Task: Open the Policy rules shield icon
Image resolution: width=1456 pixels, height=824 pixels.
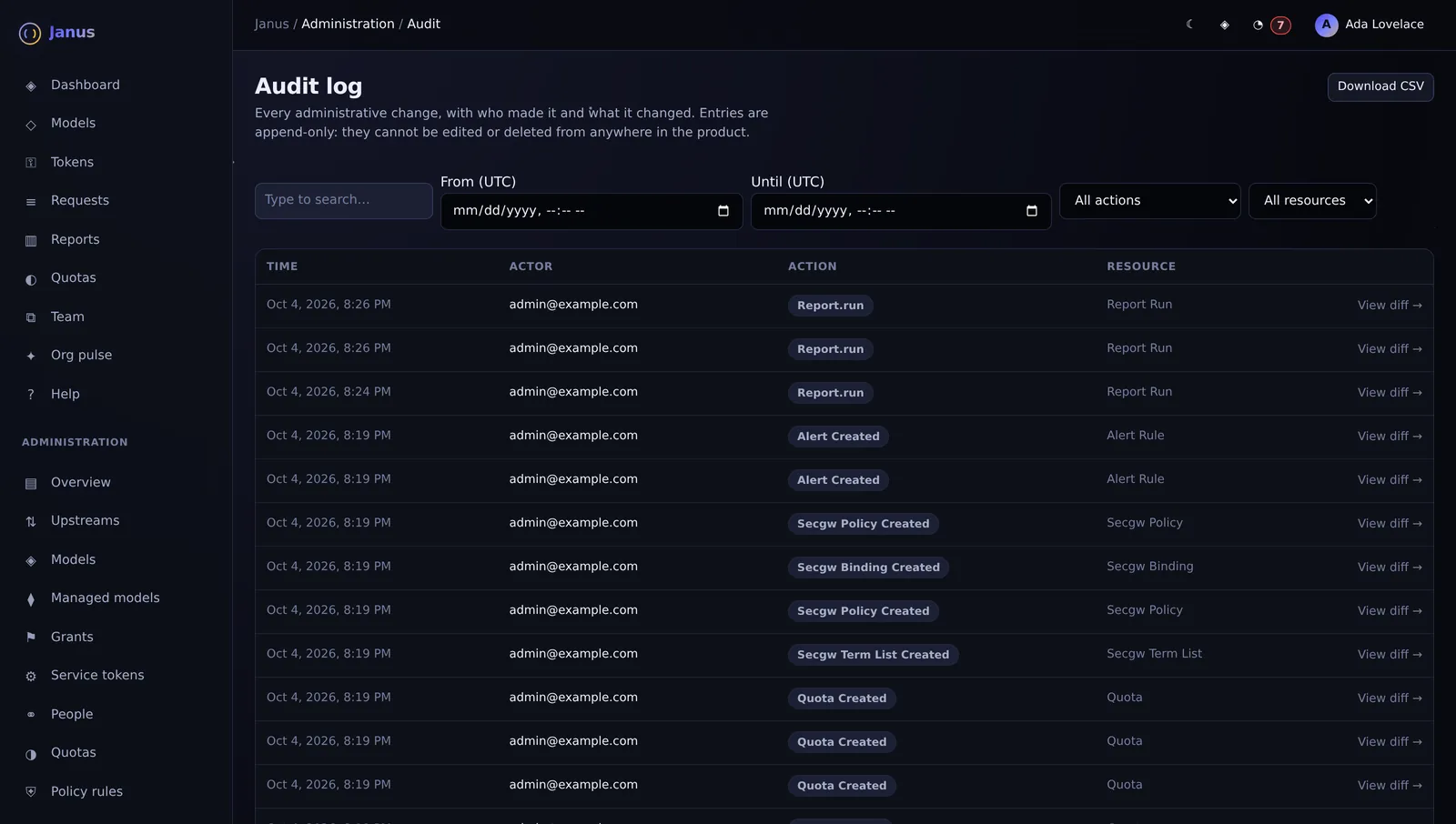Action: (31, 792)
